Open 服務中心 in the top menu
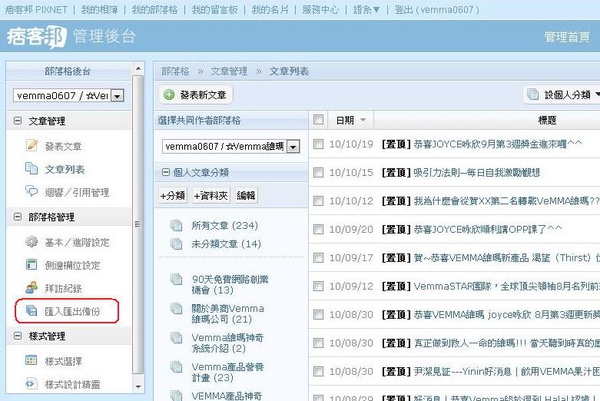This screenshot has width=600, height=401. [x=320, y=10]
